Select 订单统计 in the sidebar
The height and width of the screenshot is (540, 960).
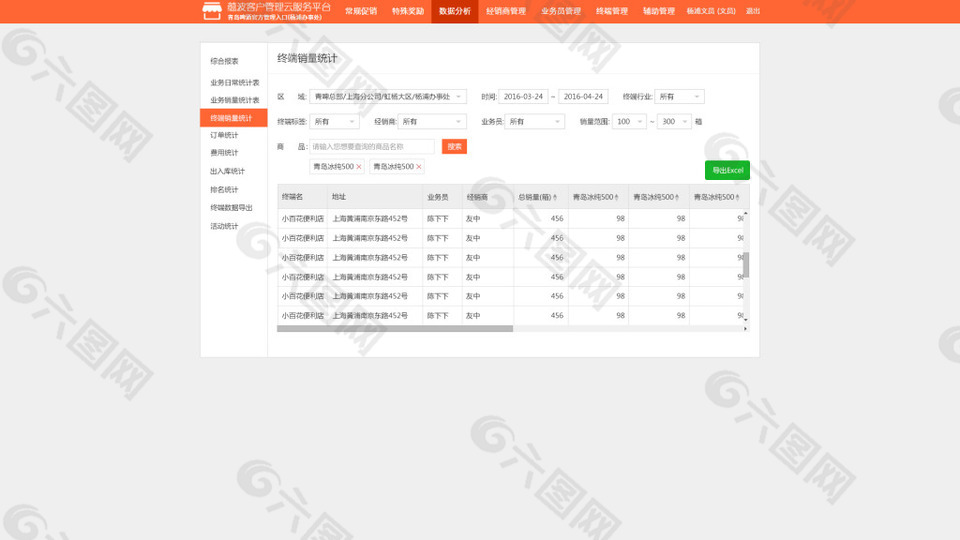pos(224,135)
